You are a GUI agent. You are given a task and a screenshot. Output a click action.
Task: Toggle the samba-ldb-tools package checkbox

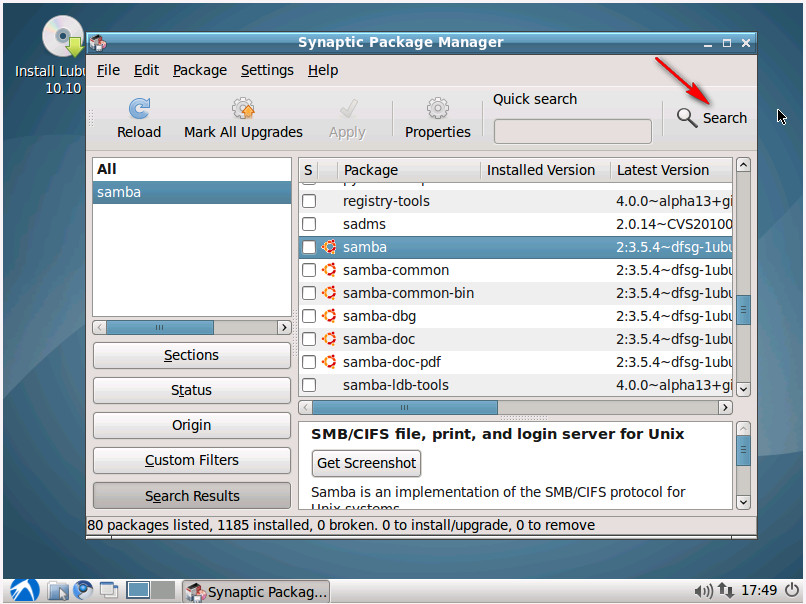click(x=309, y=385)
